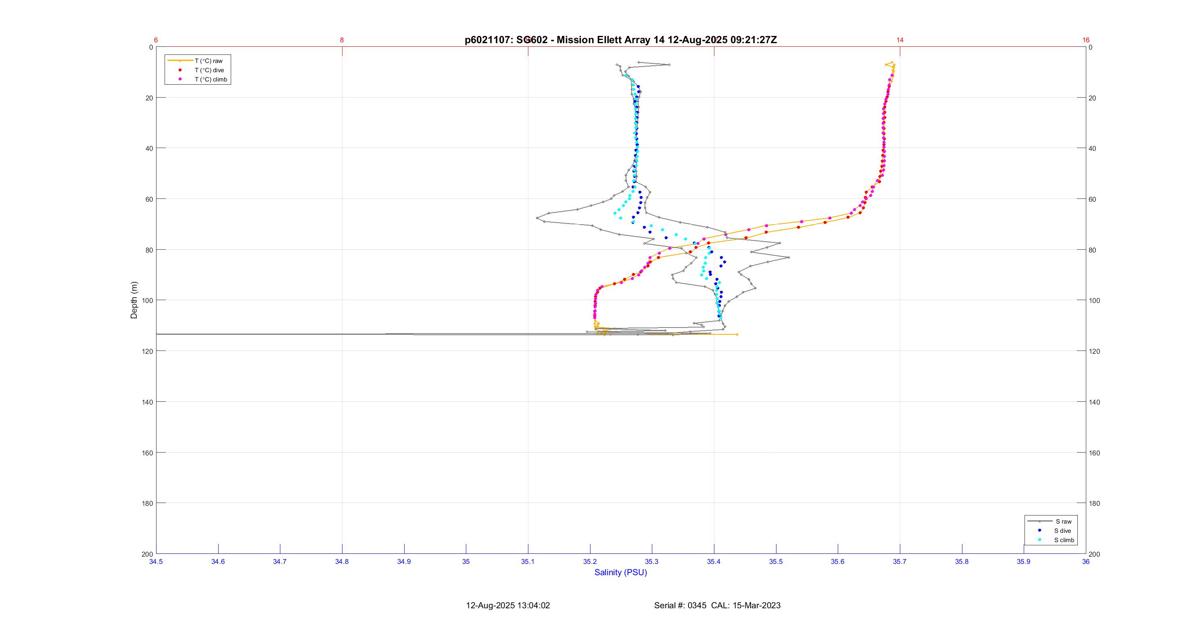Image resolution: width=1200 pixels, height=622 pixels.
Task: Click the '140' tick on the right depth axis
Action: pos(1095,402)
